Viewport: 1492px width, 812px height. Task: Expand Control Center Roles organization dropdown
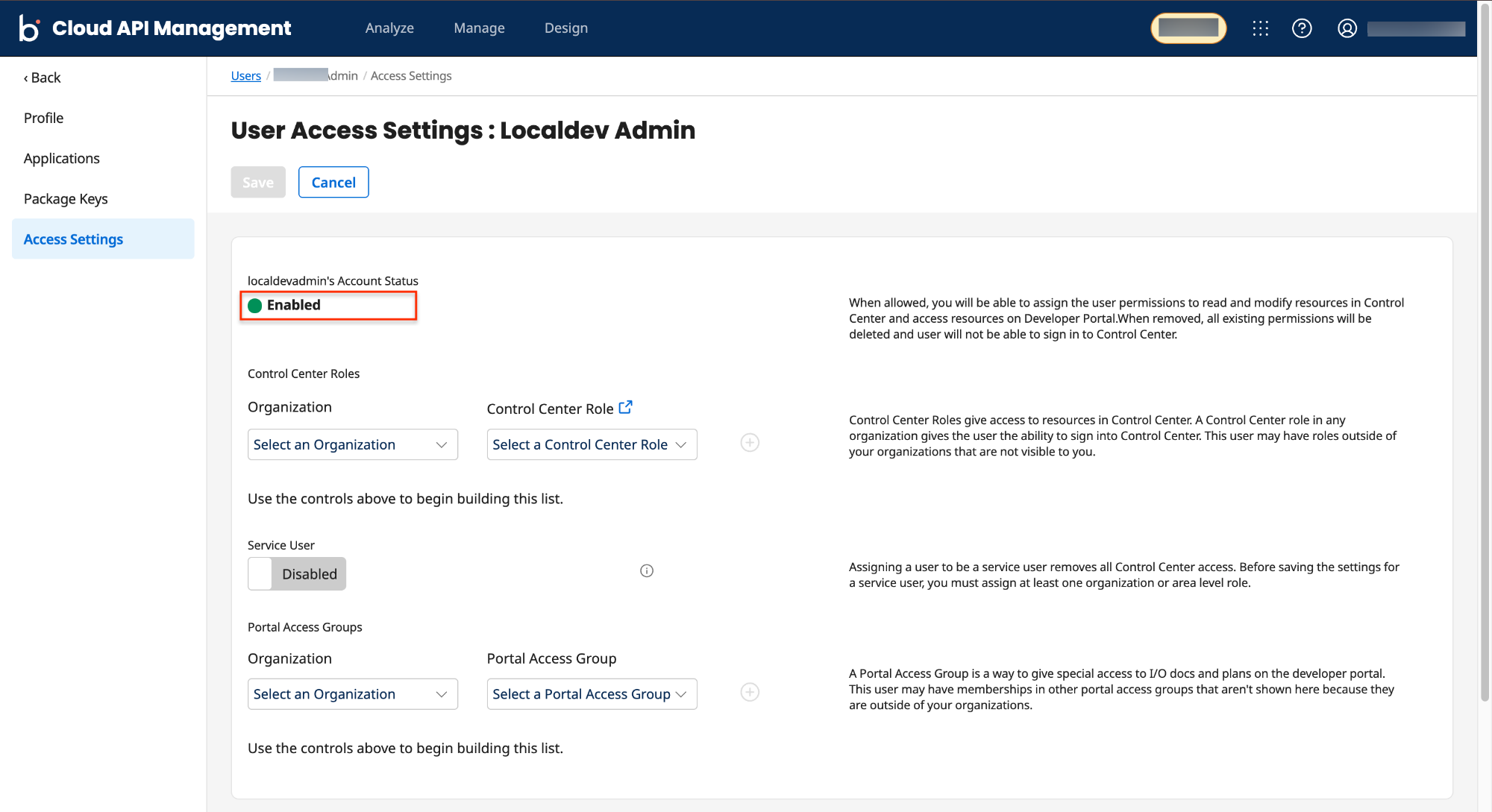pyautogui.click(x=352, y=444)
